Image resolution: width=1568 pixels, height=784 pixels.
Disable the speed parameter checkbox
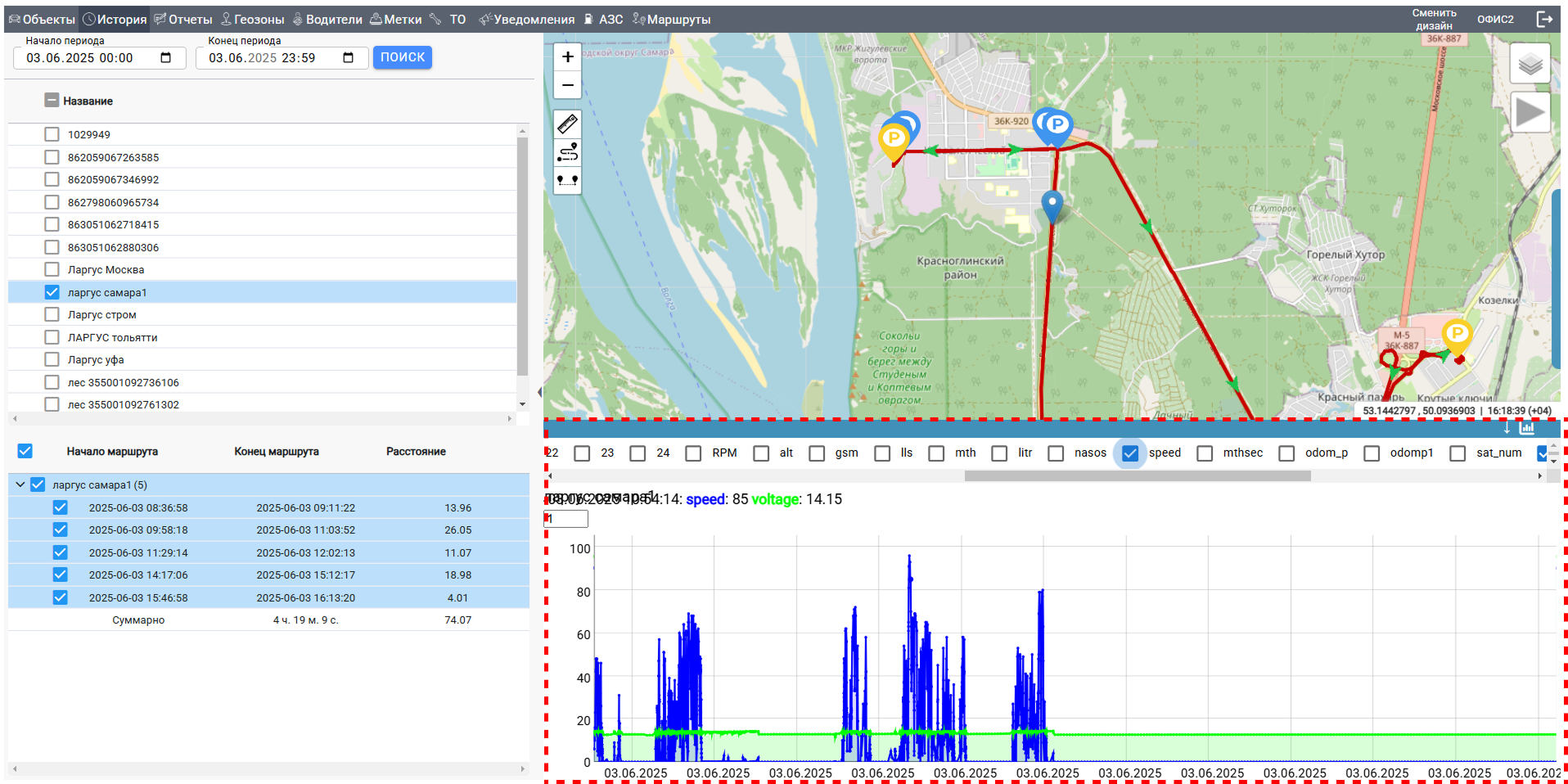1130,453
